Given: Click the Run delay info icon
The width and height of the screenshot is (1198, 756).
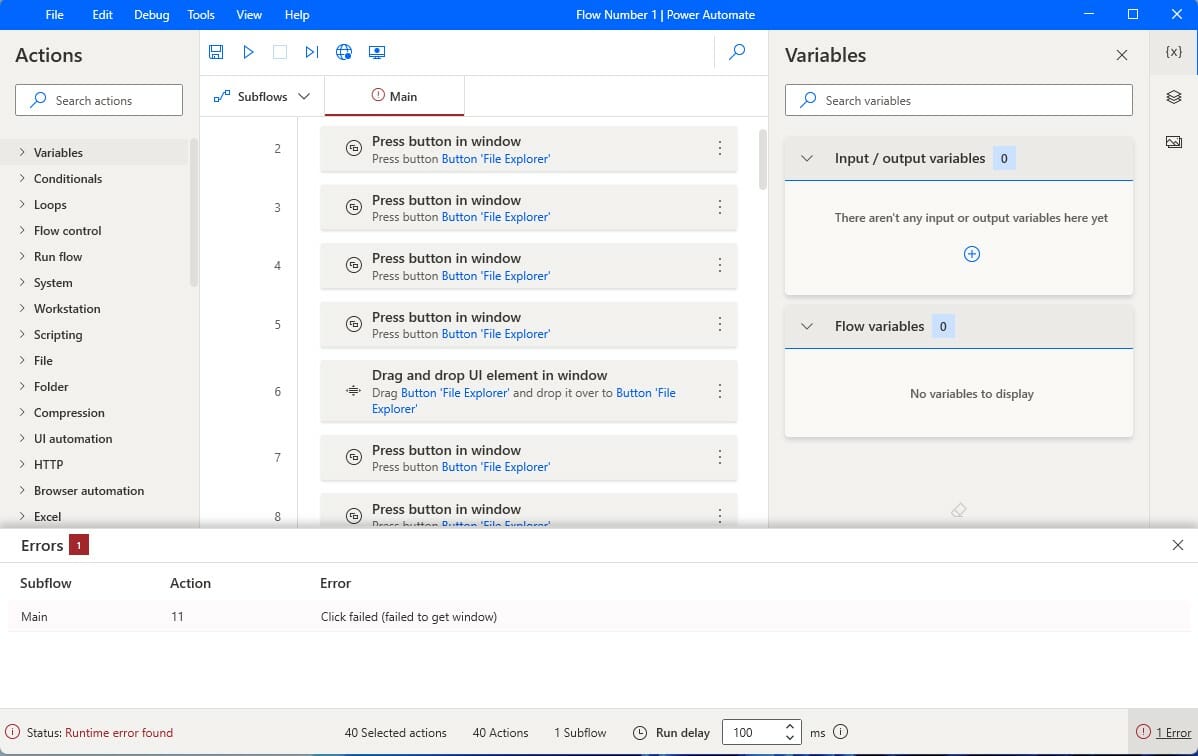Looking at the screenshot, I should (840, 732).
